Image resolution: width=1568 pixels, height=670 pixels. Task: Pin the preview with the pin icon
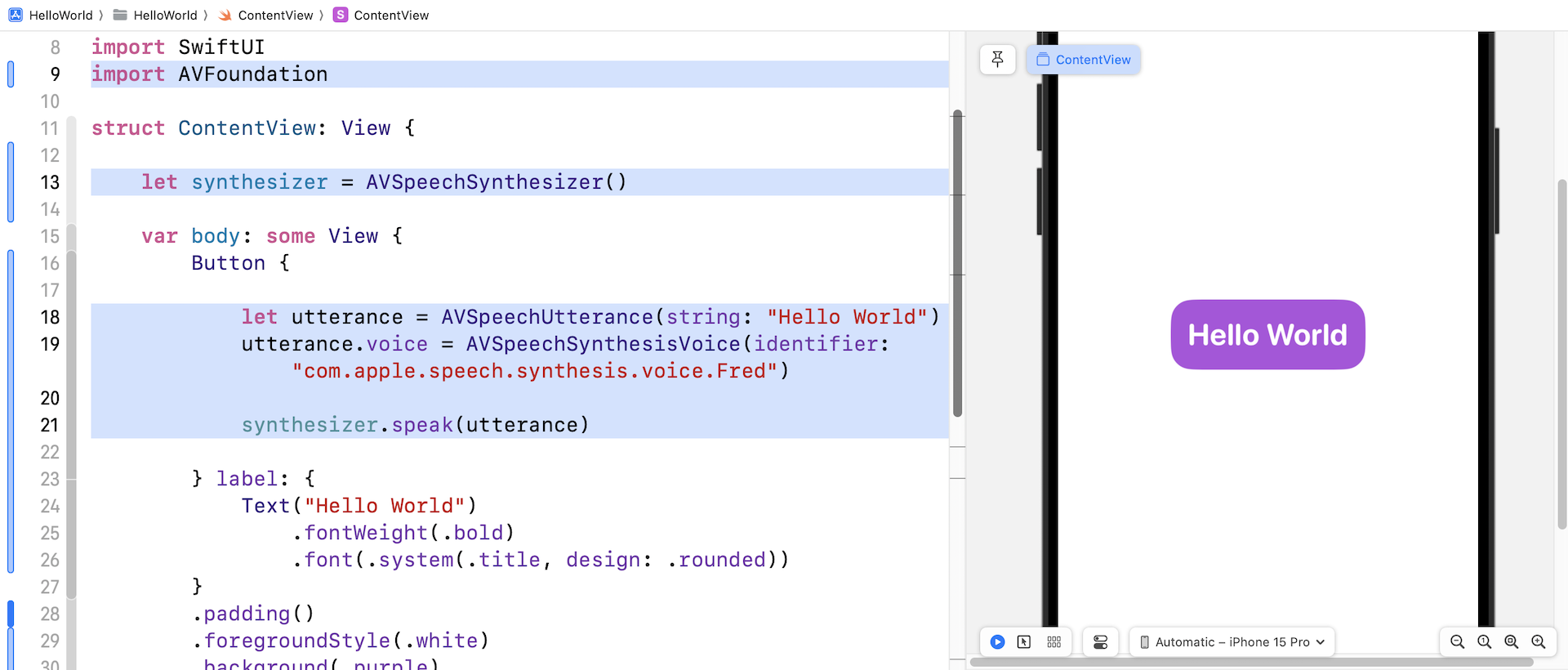coord(997,60)
